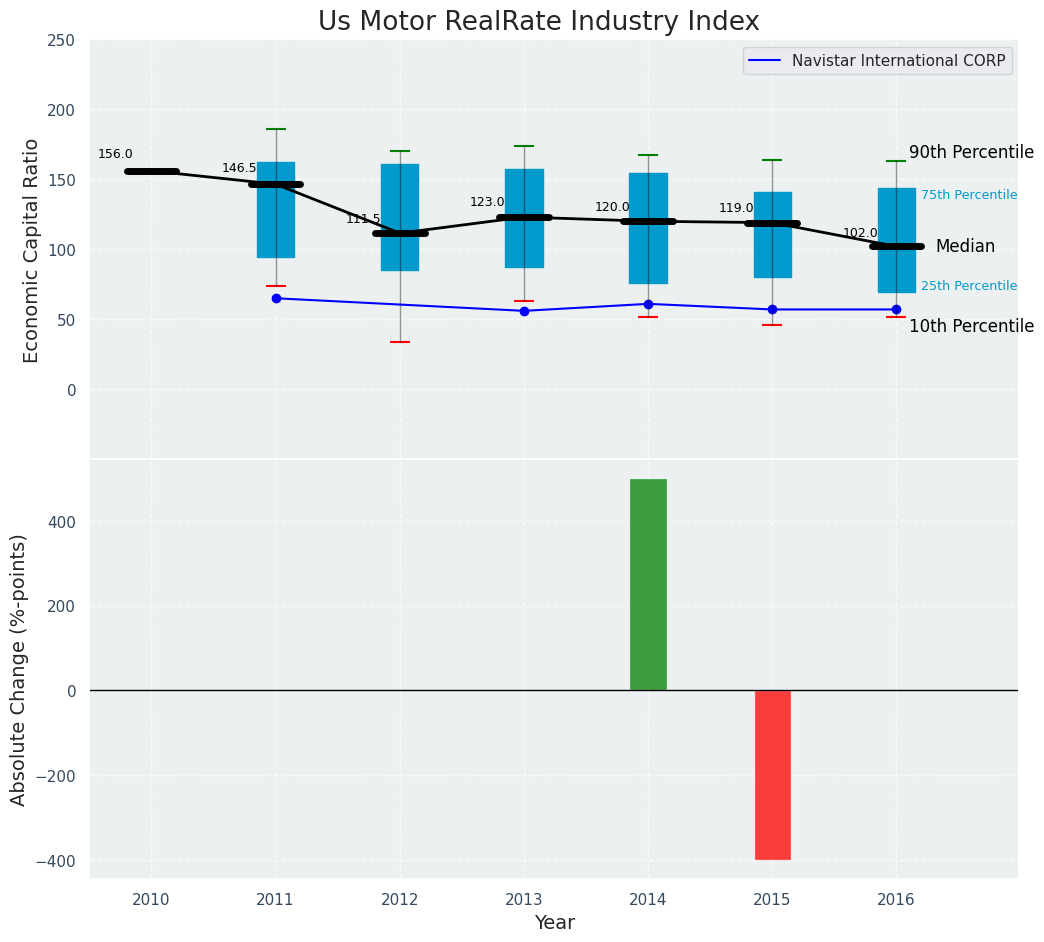Image resolution: width=1044 pixels, height=942 pixels.
Task: Click the Navistar data point for 2011
Action: [276, 298]
